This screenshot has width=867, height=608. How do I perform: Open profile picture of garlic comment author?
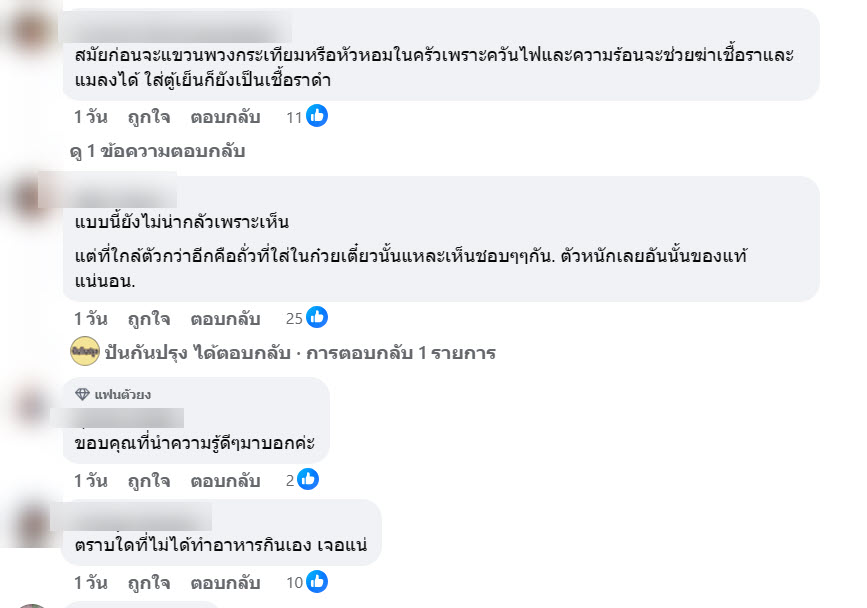point(30,30)
